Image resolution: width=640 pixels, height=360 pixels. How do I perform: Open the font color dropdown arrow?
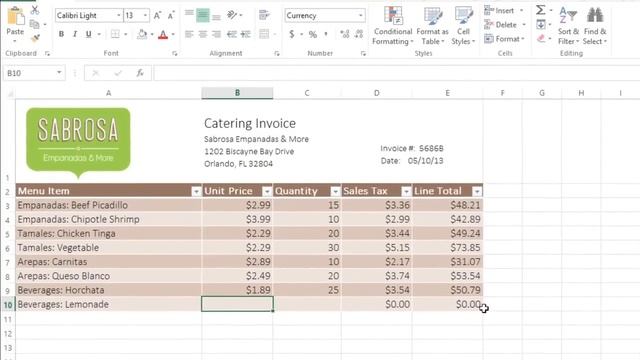[173, 34]
